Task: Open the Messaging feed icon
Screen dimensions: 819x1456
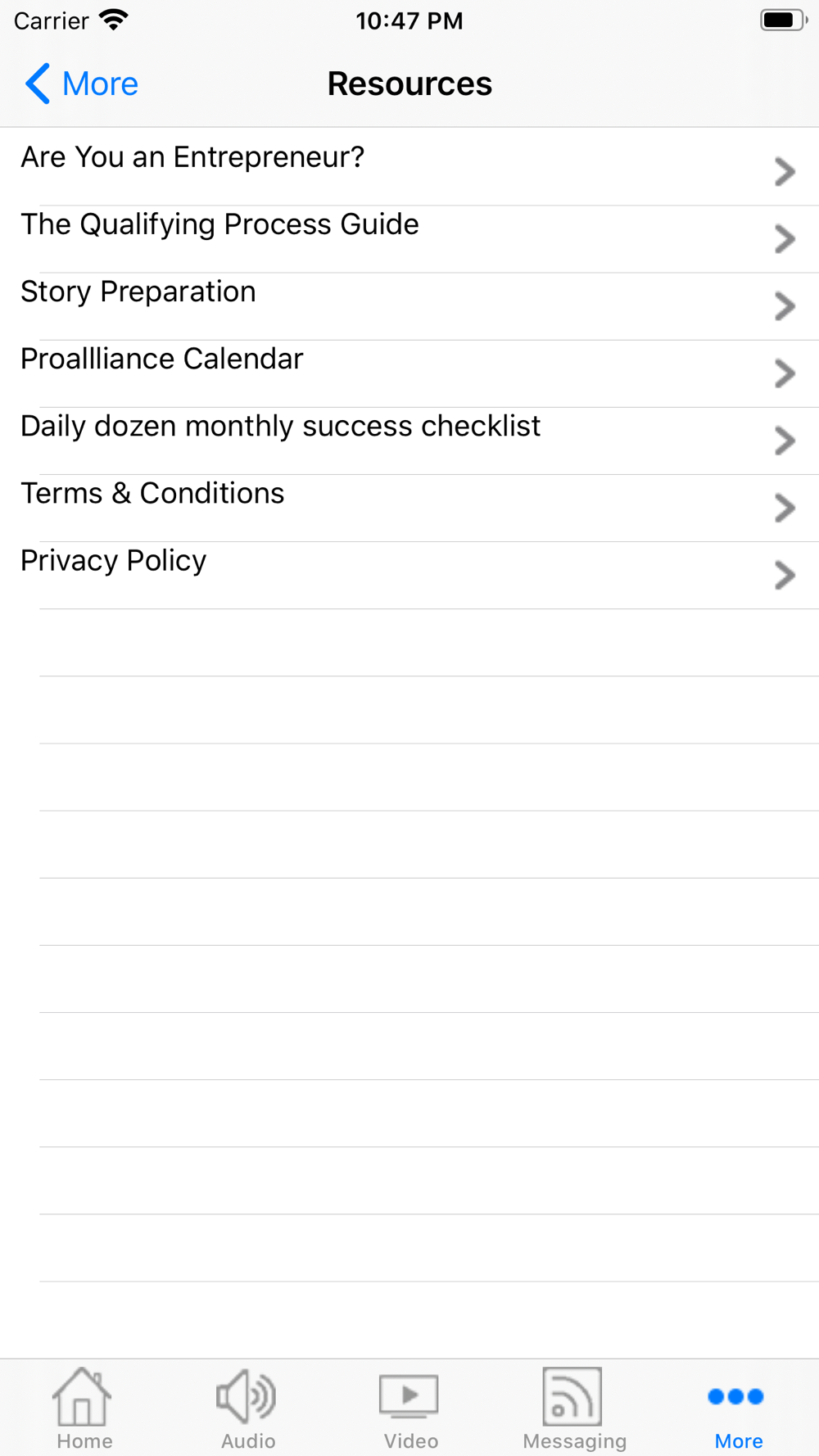Action: click(x=572, y=1396)
